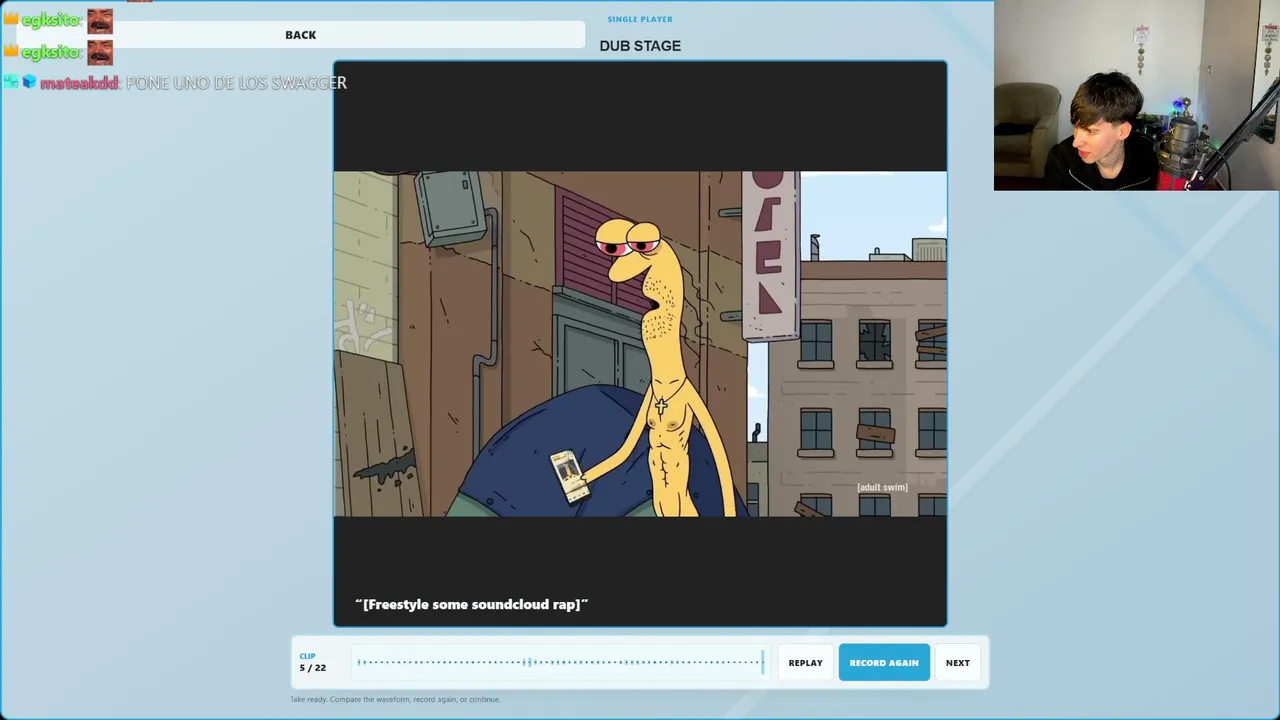The width and height of the screenshot is (1280, 720).
Task: Select the "[Freestyle some soundcloud rap]" subtitle line
Action: [471, 604]
